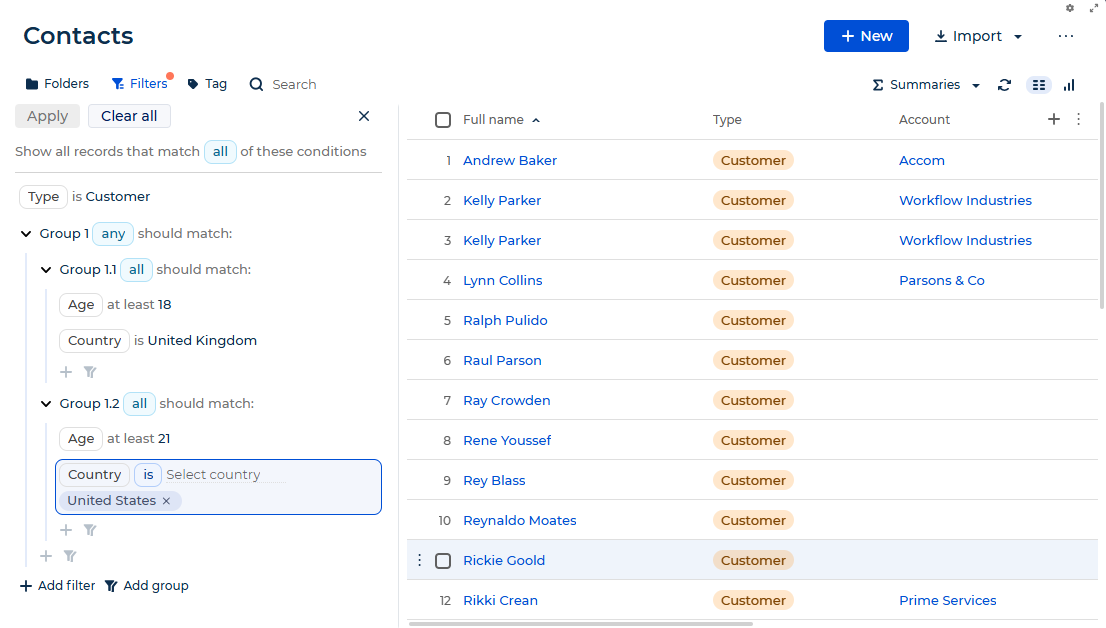Open Rikki Crean contact
The height and width of the screenshot is (628, 1106).
[500, 601]
